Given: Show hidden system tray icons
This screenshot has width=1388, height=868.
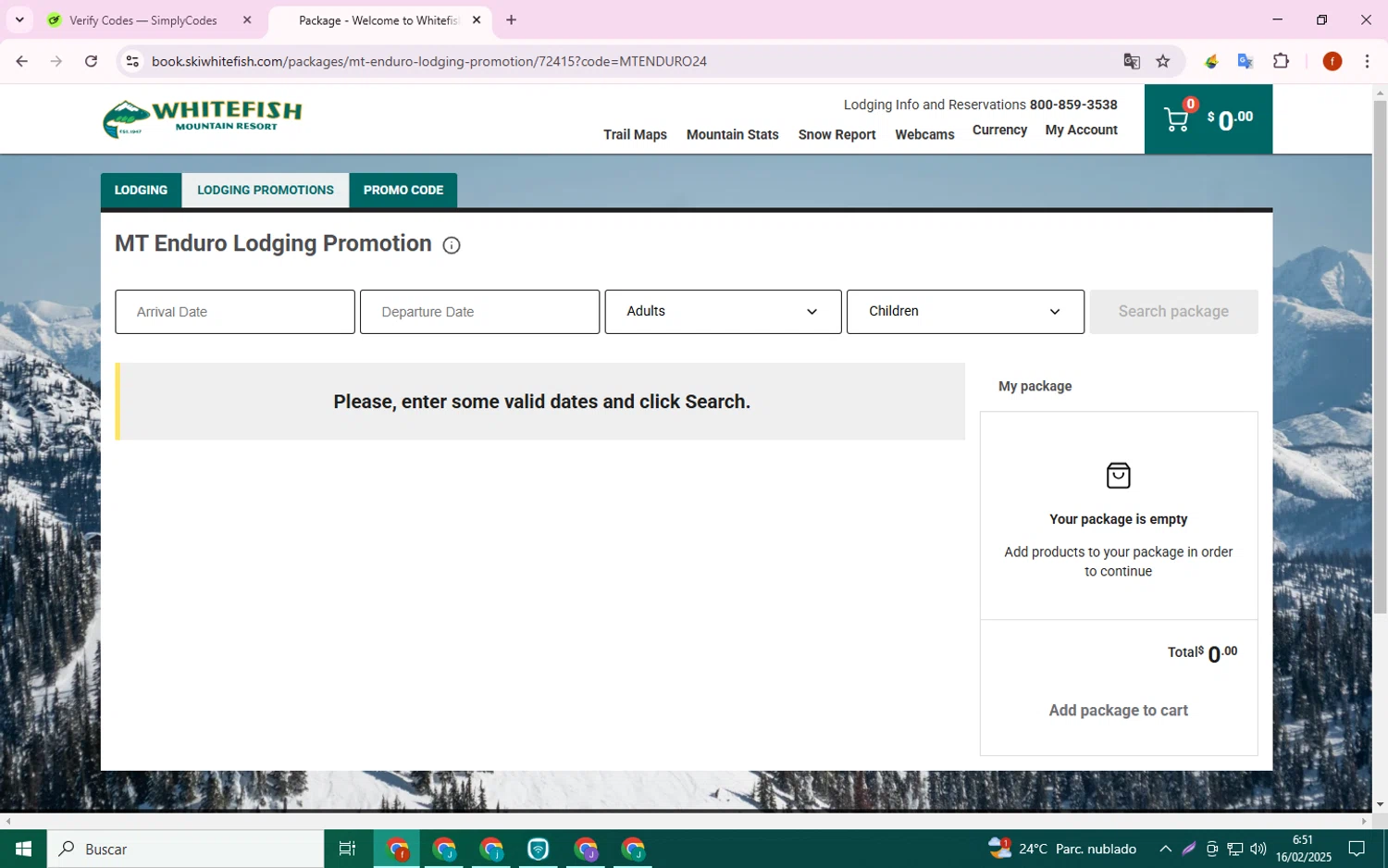Looking at the screenshot, I should pos(1165,849).
